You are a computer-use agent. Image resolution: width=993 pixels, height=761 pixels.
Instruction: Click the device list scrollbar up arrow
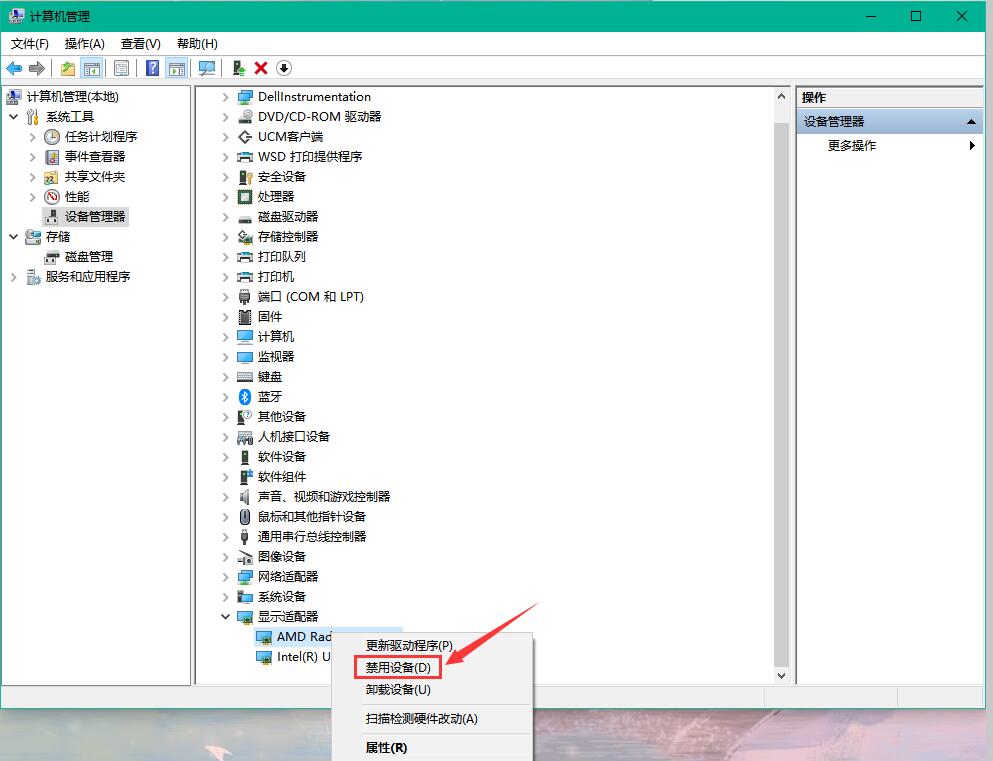pyautogui.click(x=781, y=96)
